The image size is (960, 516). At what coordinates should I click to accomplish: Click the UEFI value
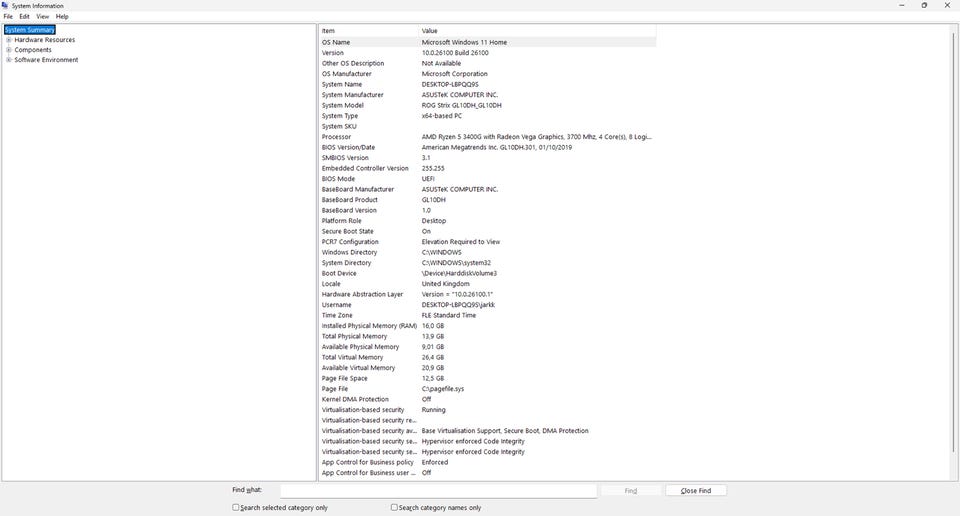pyautogui.click(x=428, y=179)
